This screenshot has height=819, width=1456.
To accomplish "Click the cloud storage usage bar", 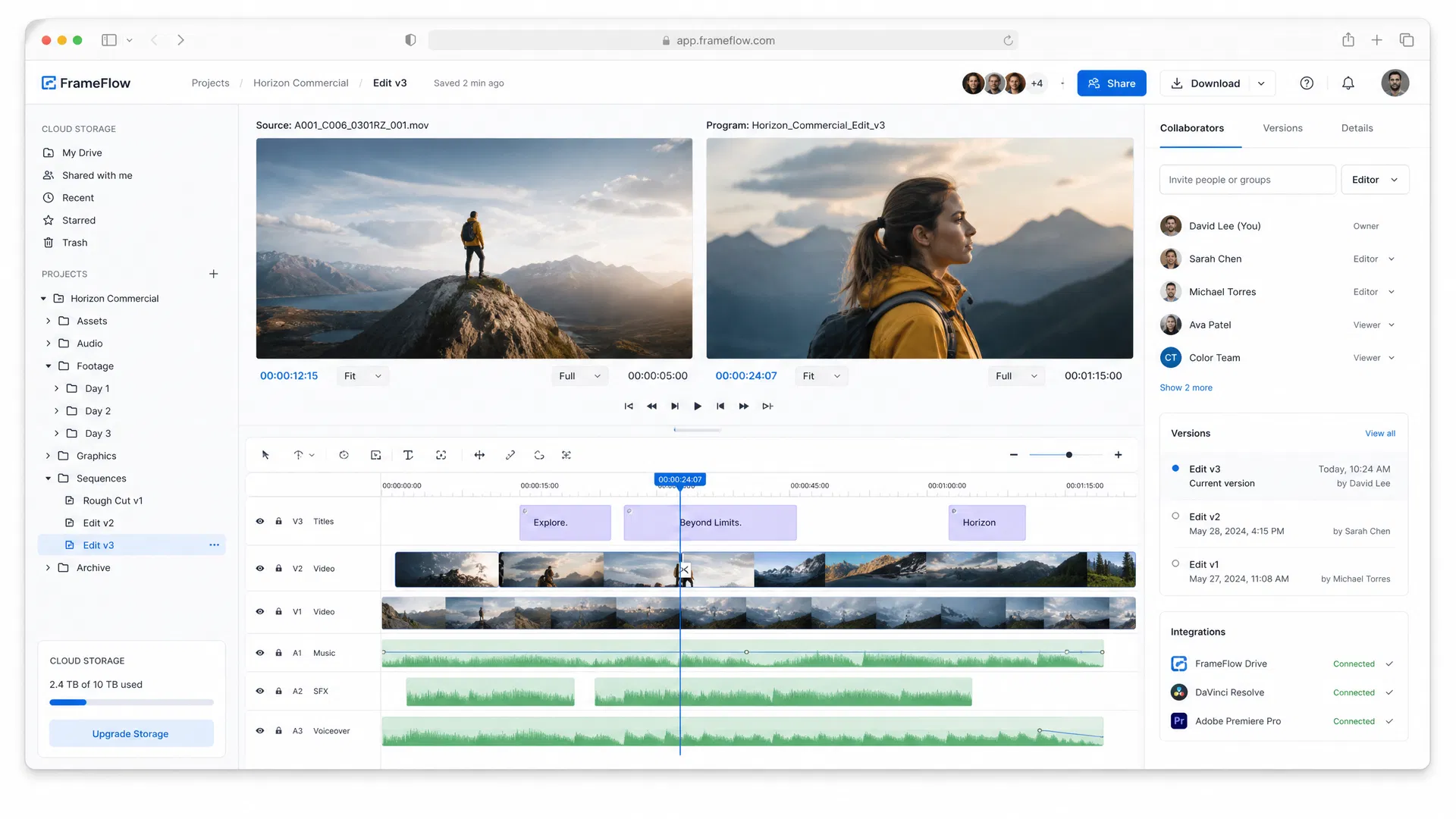I will pos(131,703).
